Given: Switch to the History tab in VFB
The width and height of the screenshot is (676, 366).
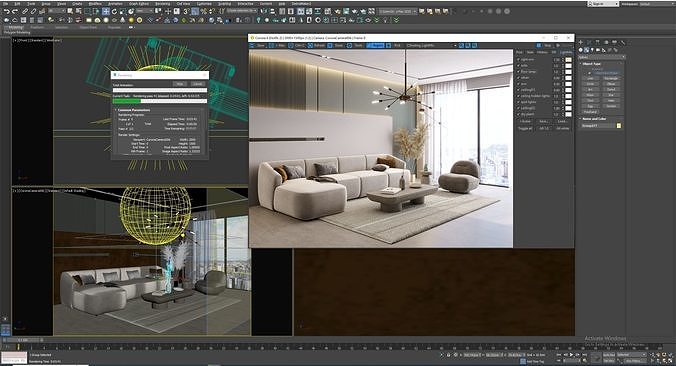Looking at the screenshot, I should [542, 52].
